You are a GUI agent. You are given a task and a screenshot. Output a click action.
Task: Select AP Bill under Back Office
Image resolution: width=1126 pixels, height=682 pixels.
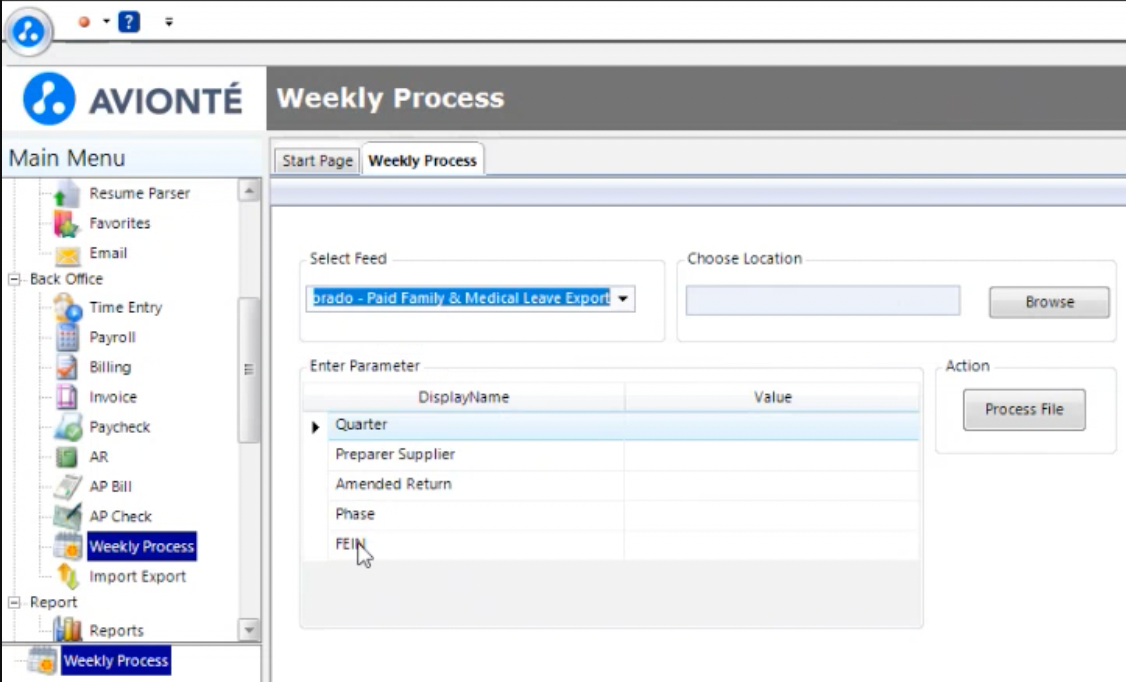(110, 487)
